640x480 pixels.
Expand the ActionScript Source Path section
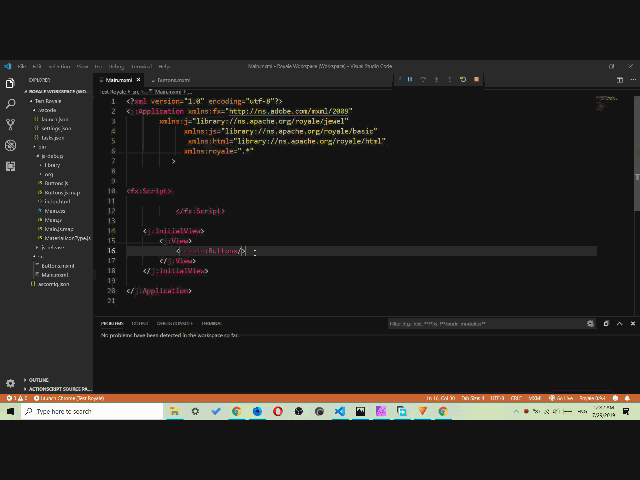(59, 389)
